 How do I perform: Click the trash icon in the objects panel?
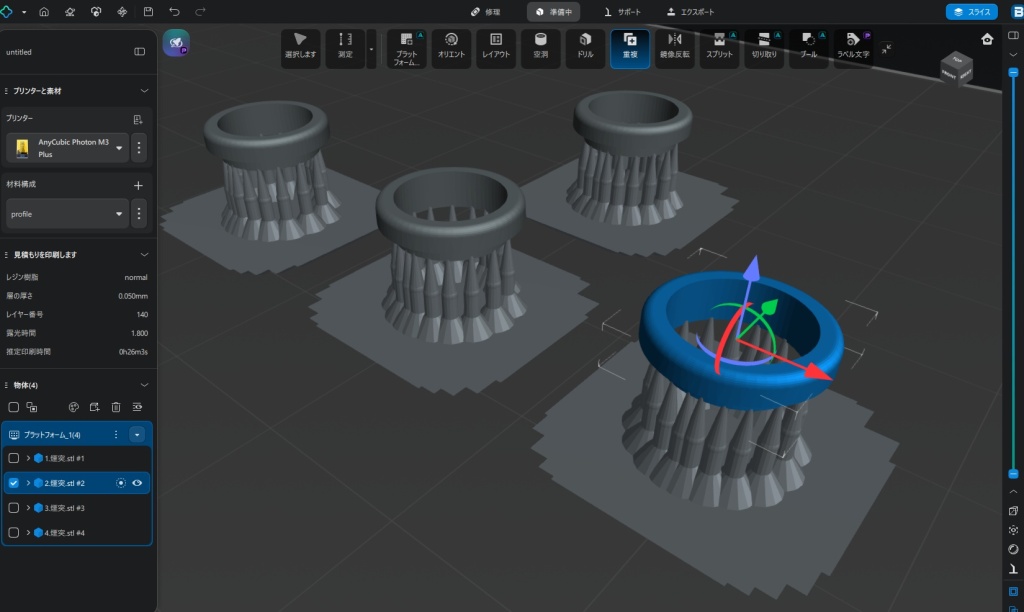pyautogui.click(x=116, y=407)
